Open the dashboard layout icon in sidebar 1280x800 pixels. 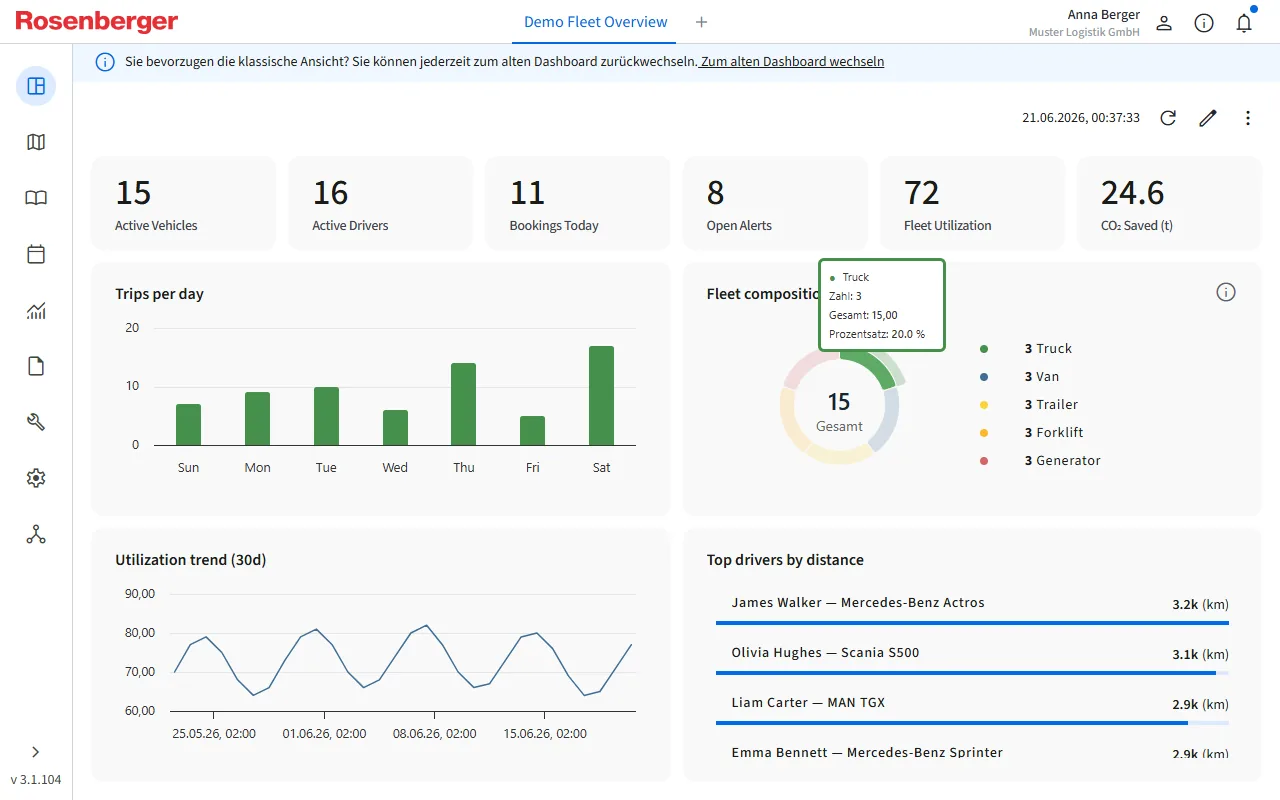click(x=36, y=86)
